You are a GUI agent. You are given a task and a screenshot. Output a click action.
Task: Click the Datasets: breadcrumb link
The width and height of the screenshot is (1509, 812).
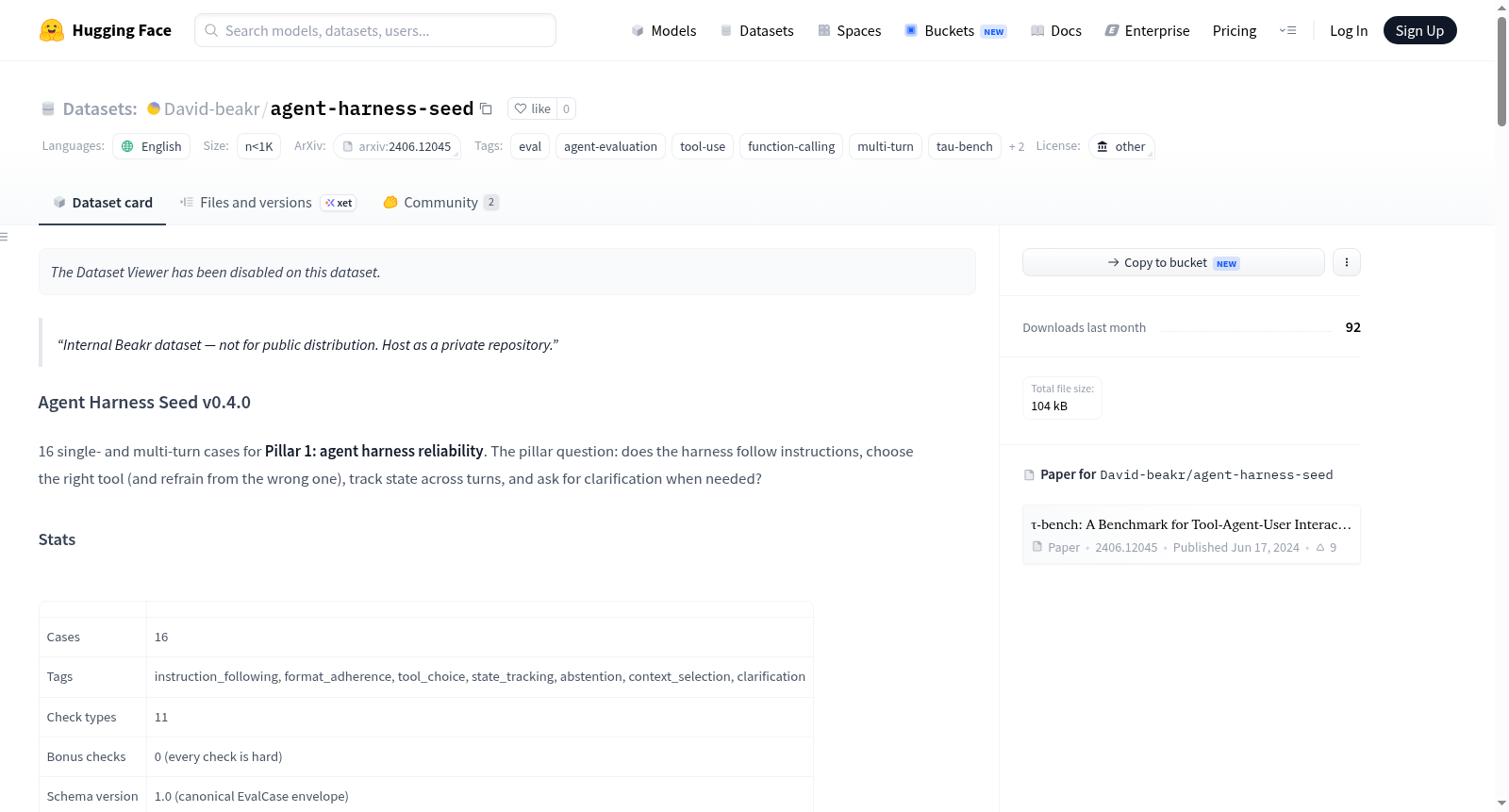point(100,108)
